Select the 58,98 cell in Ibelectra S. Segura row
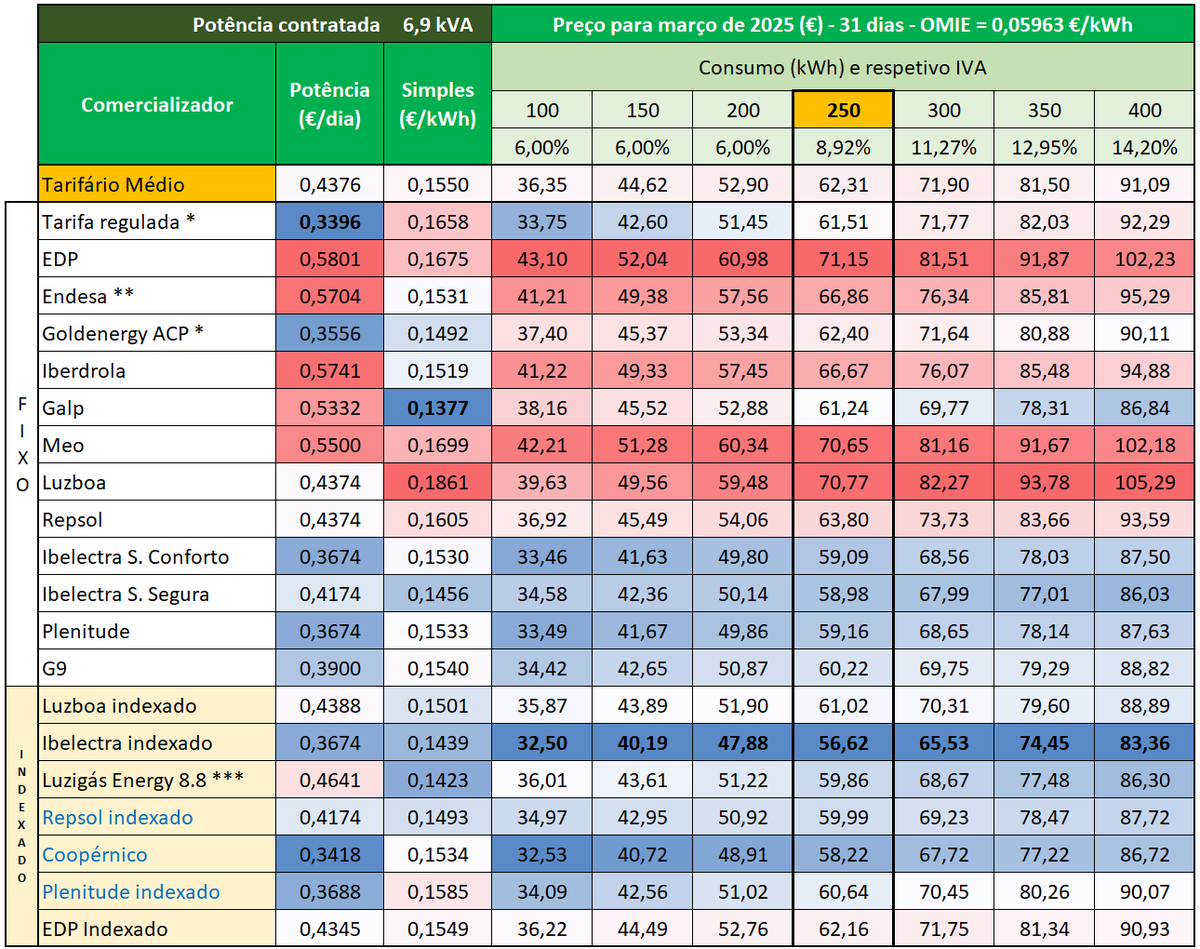The height and width of the screenshot is (949, 1200). point(843,594)
